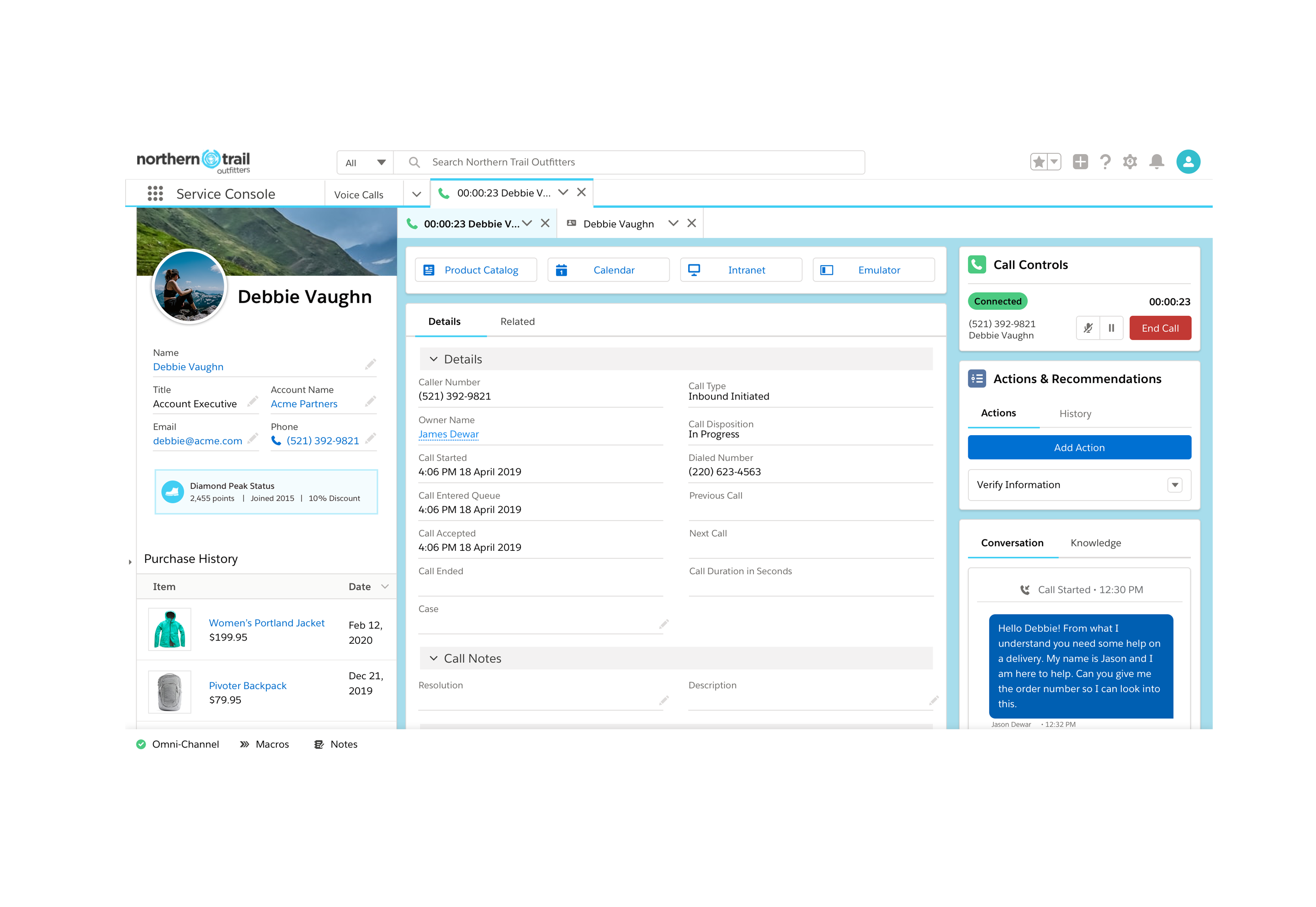Screen dimensions: 1316x907
Task: Select the Details tab
Action: pos(444,322)
